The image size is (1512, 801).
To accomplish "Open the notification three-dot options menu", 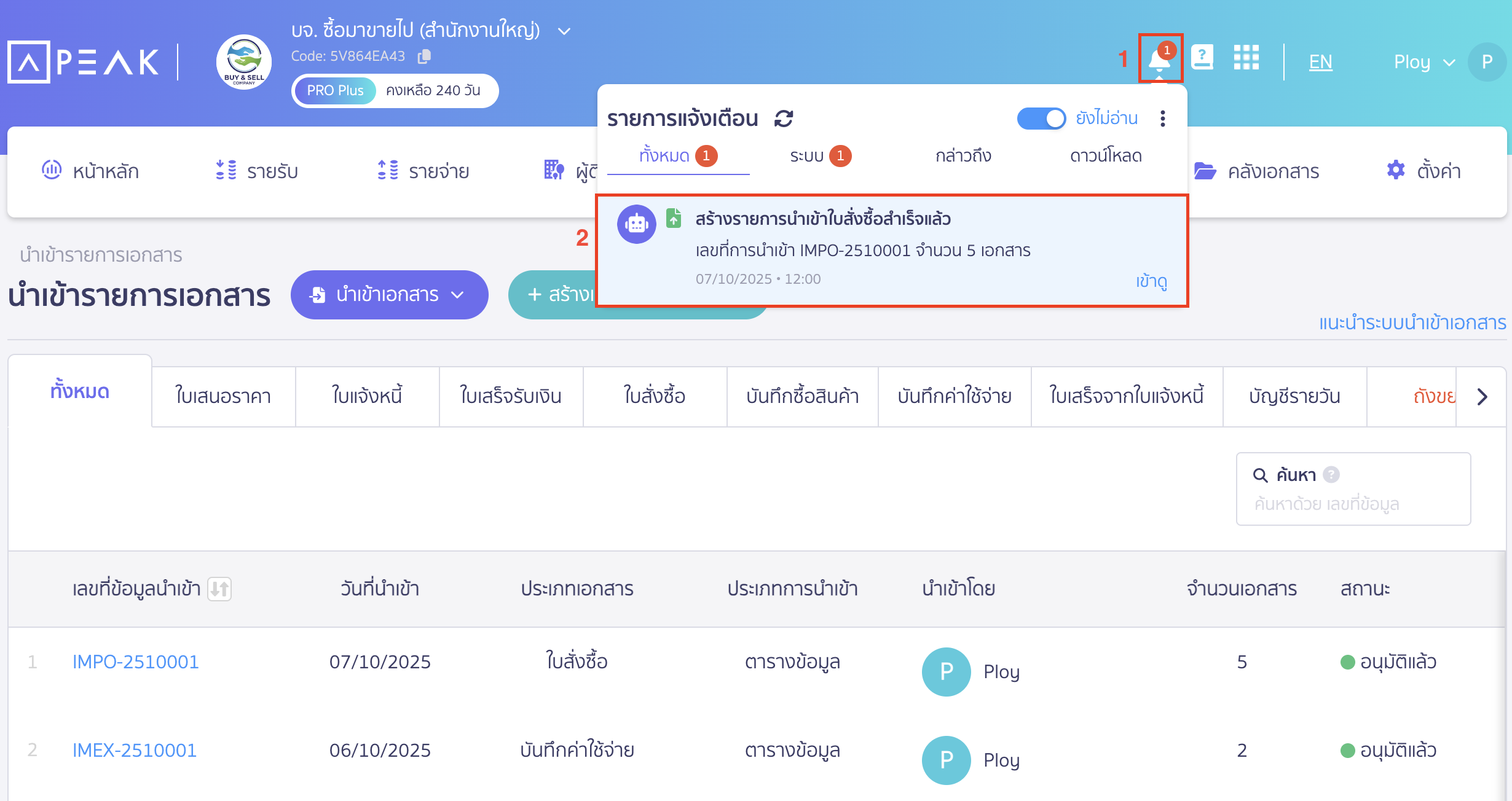I will coord(1163,119).
